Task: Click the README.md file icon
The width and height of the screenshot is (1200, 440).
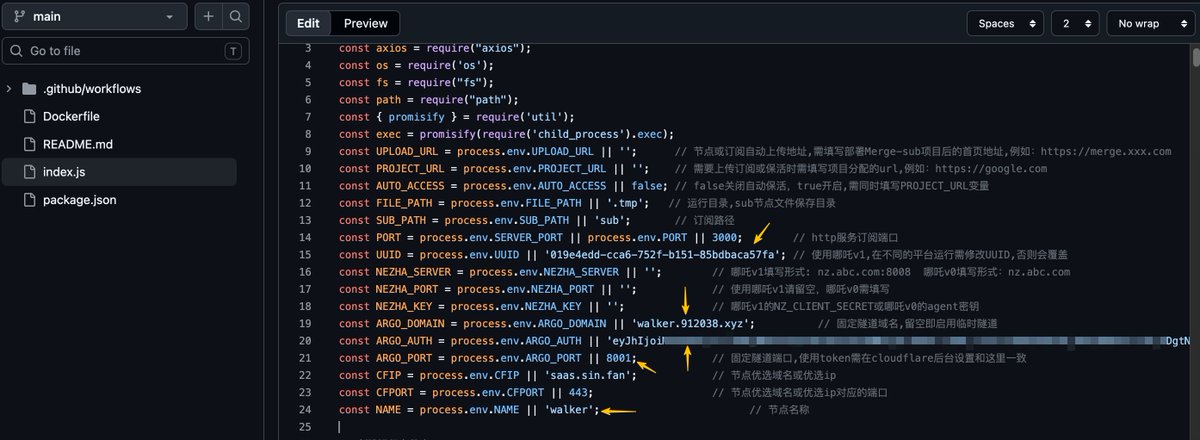Action: [29, 144]
